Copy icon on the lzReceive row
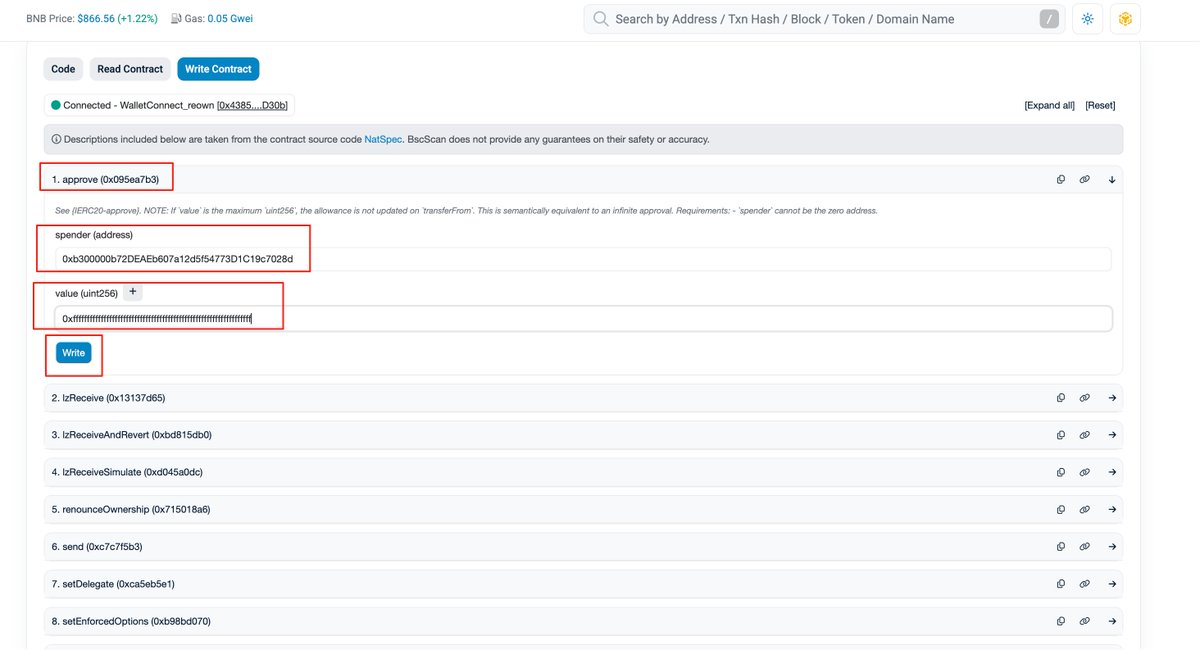The height and width of the screenshot is (650, 1200). point(1061,398)
